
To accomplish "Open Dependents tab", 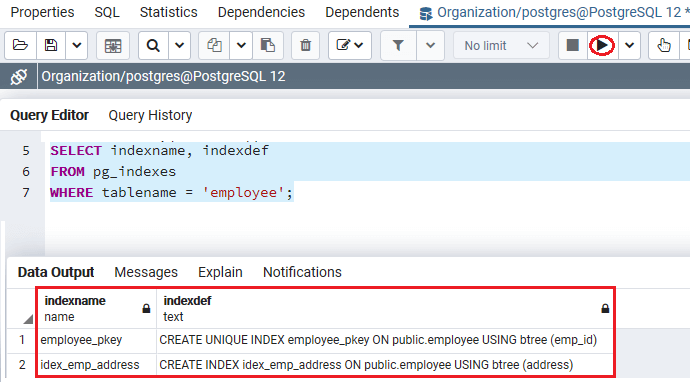I will [362, 12].
